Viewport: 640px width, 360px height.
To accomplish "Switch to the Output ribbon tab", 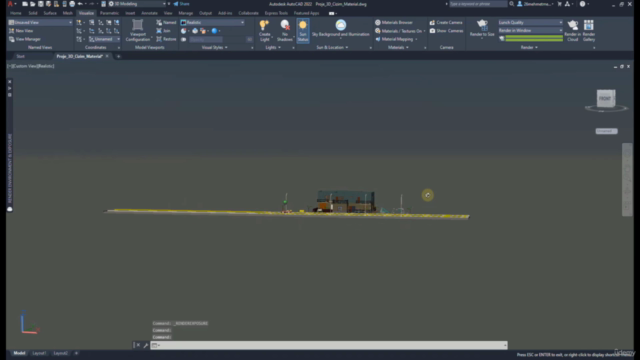I will tap(205, 13).
